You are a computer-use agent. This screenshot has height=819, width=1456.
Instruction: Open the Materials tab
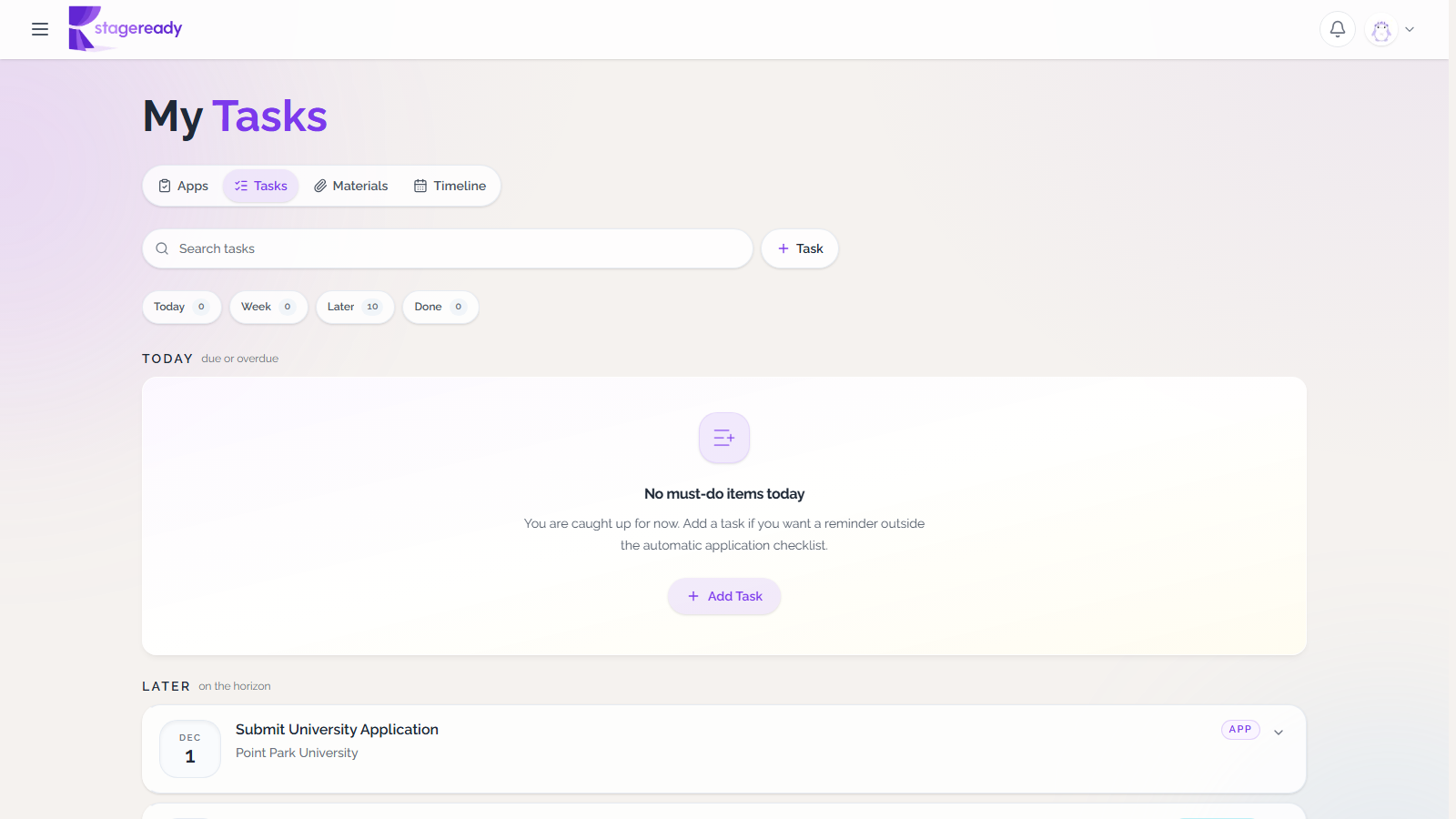351,186
